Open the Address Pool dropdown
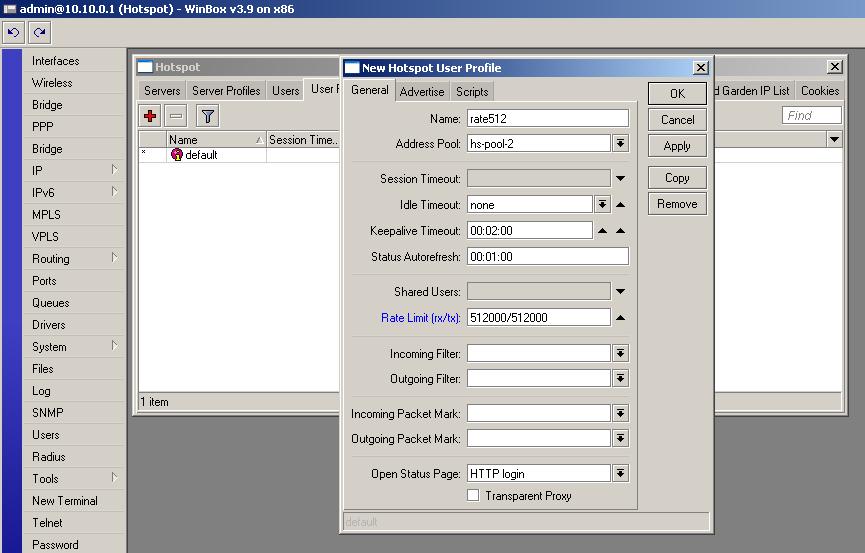 [x=620, y=143]
